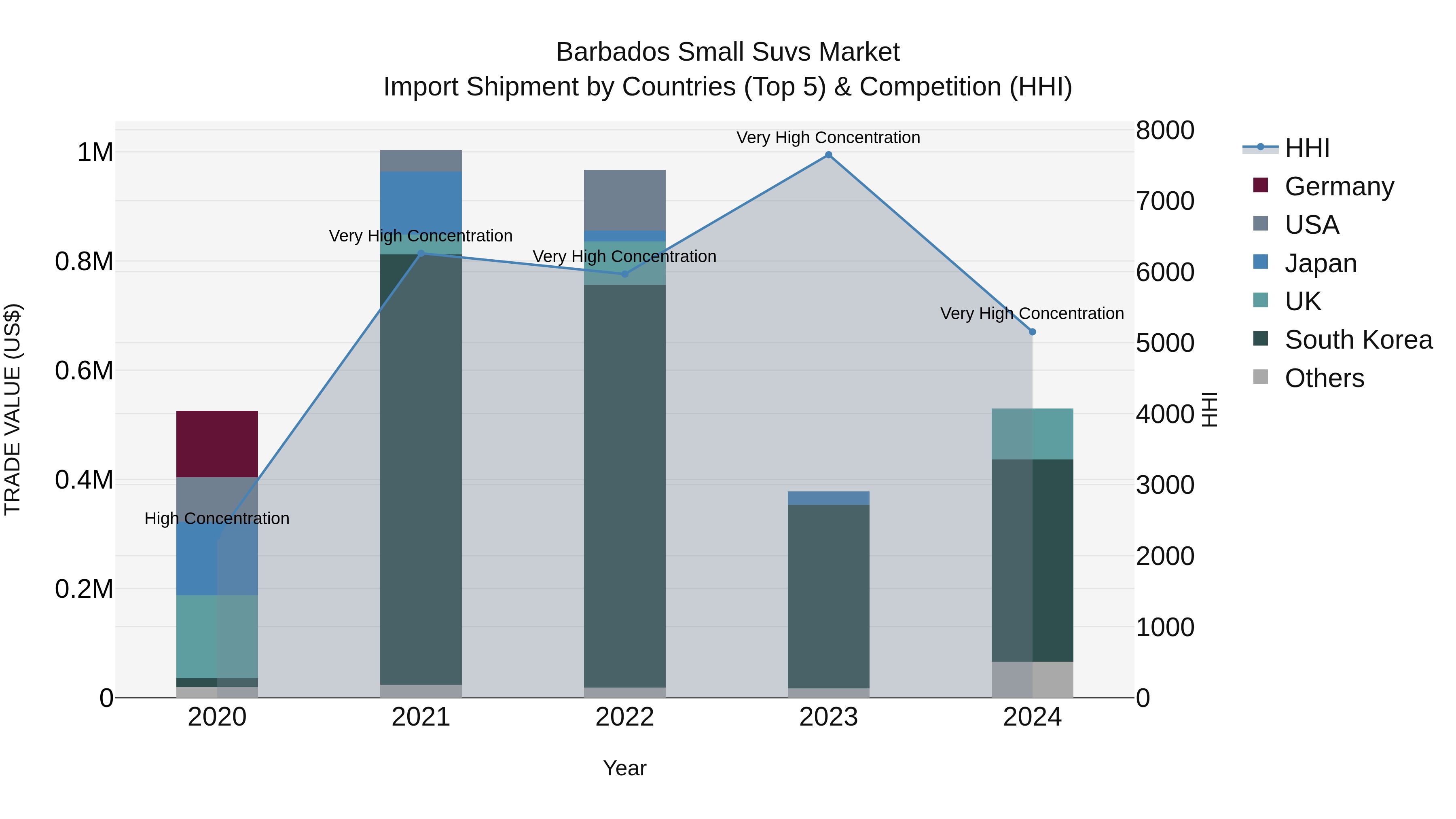Screen dimensions: 1456x819
Task: Click the Others bar segment in 2024
Action: point(1033,679)
